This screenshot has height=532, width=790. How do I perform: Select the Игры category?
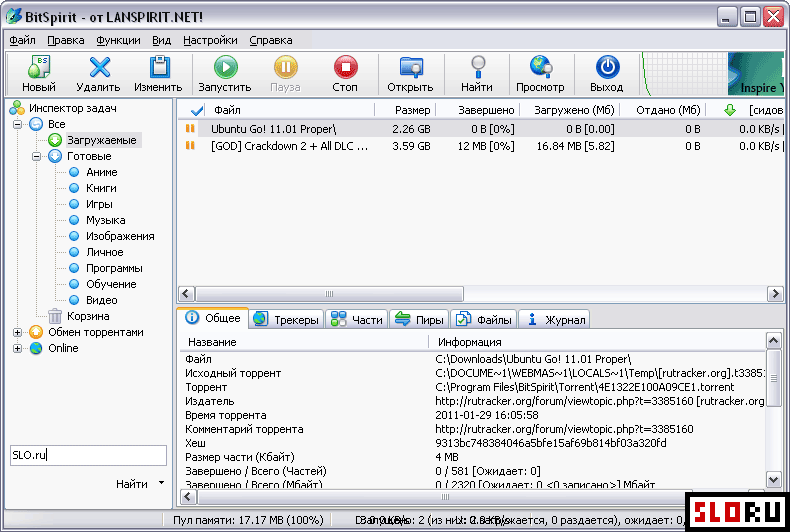[x=99, y=204]
